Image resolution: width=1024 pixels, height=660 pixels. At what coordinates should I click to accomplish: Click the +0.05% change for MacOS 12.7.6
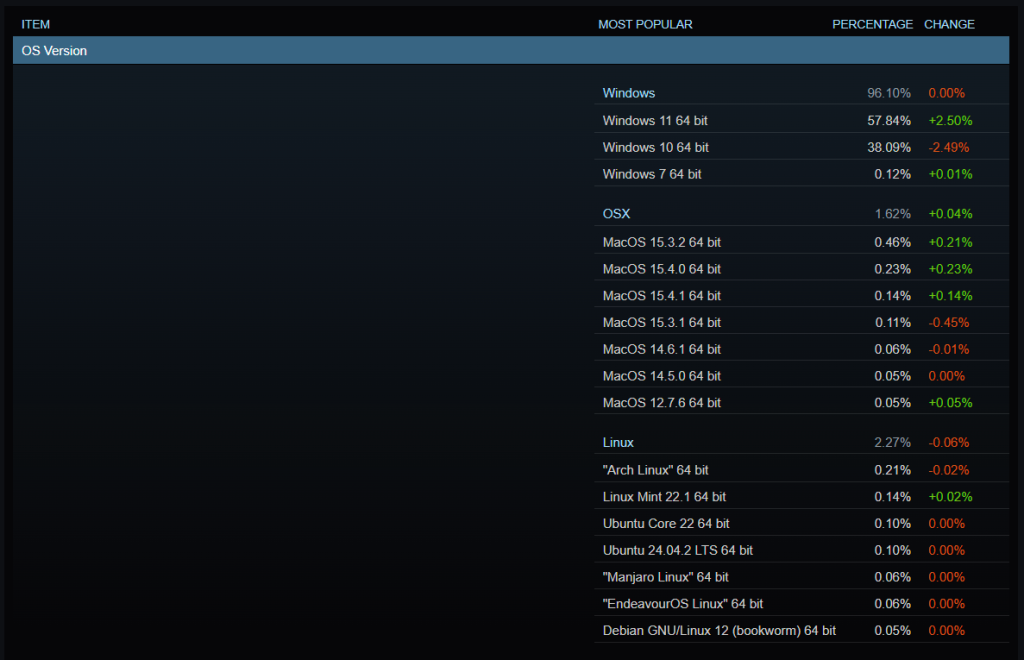950,402
